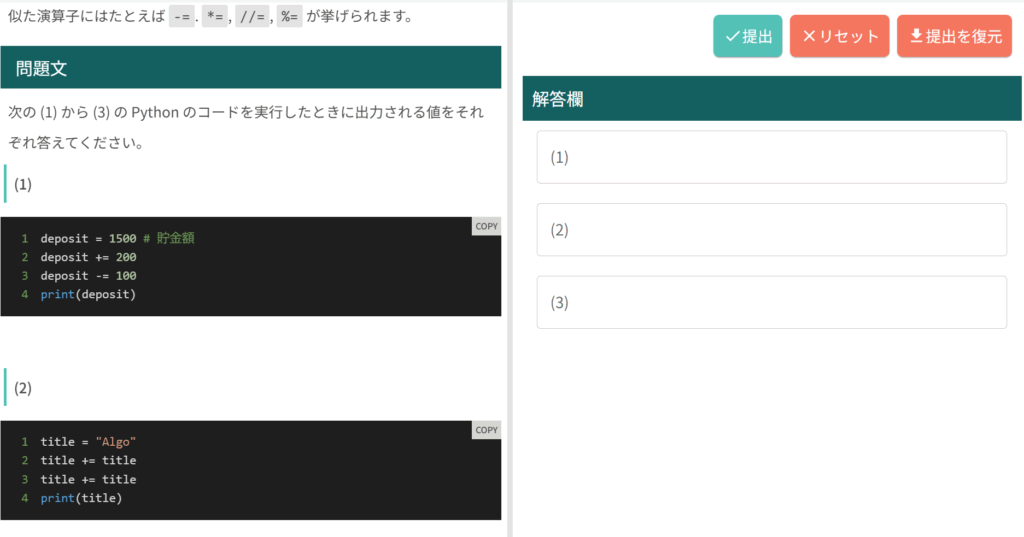Click the inline code chip "*="
1024x537 pixels.
(x=214, y=17)
